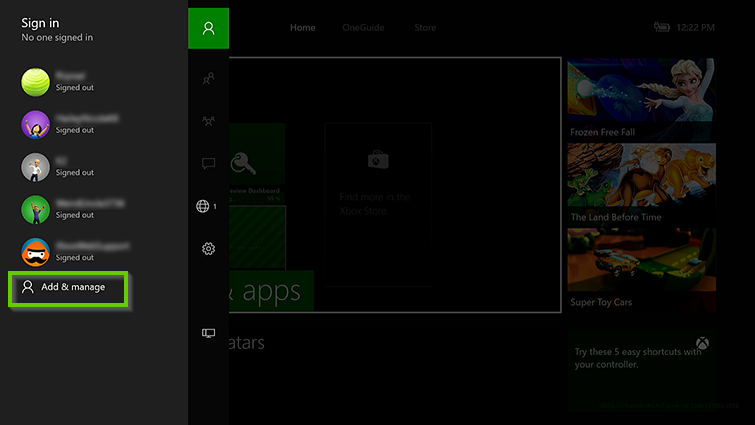
Task: Open the Settings gear icon
Action: (x=208, y=248)
